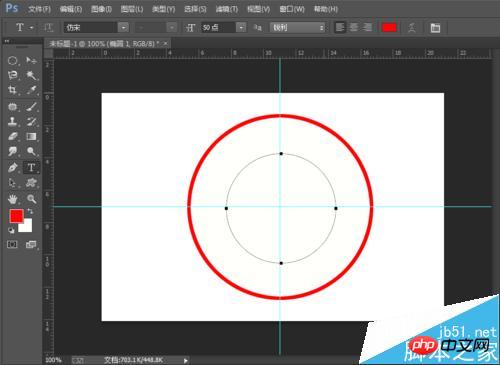Open the anti-aliasing method dropdown
This screenshot has height=365, width=500.
click(297, 27)
